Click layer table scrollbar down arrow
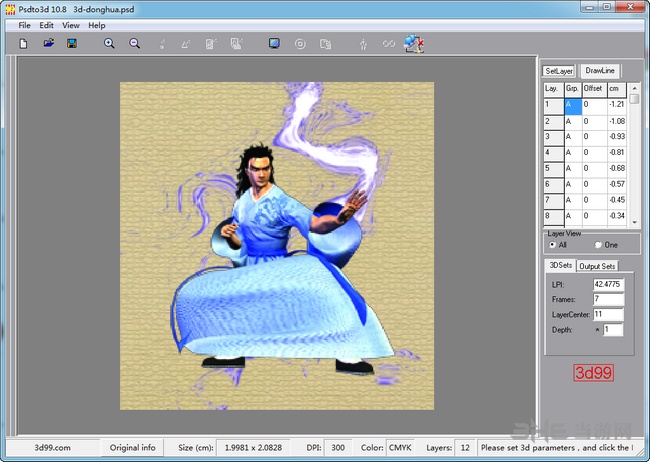650x462 pixels. pos(634,222)
